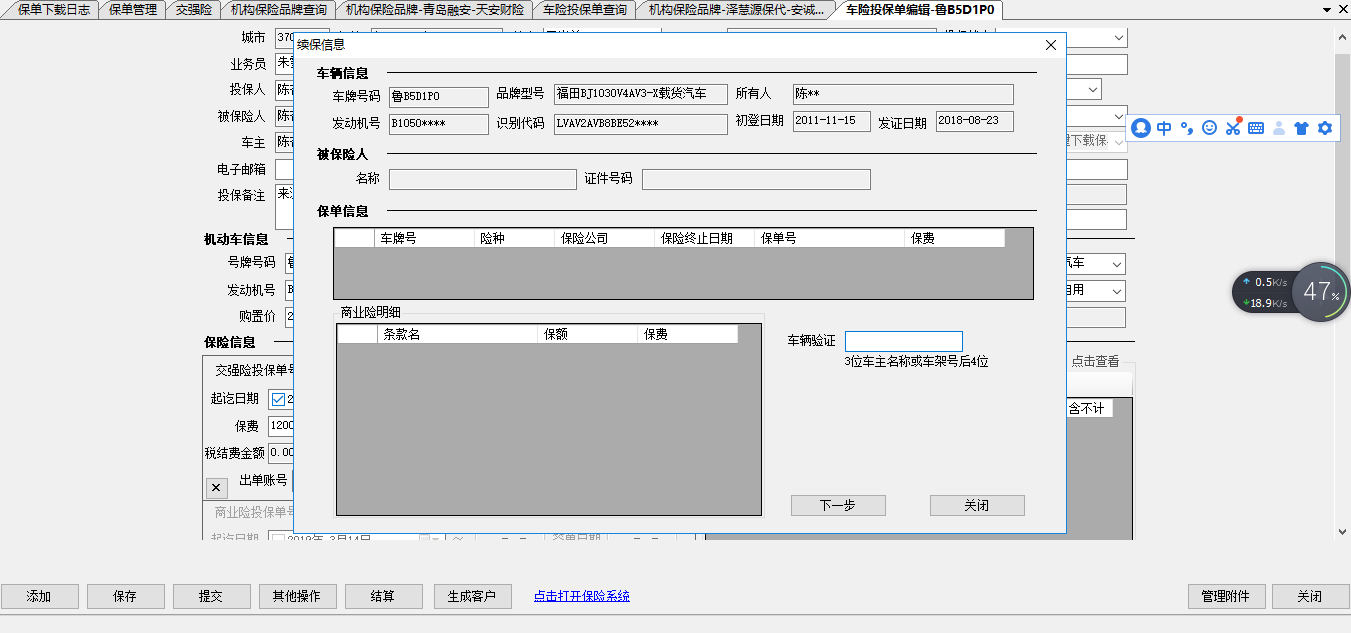Open IME settings gear icon

pyautogui.click(x=1325, y=128)
